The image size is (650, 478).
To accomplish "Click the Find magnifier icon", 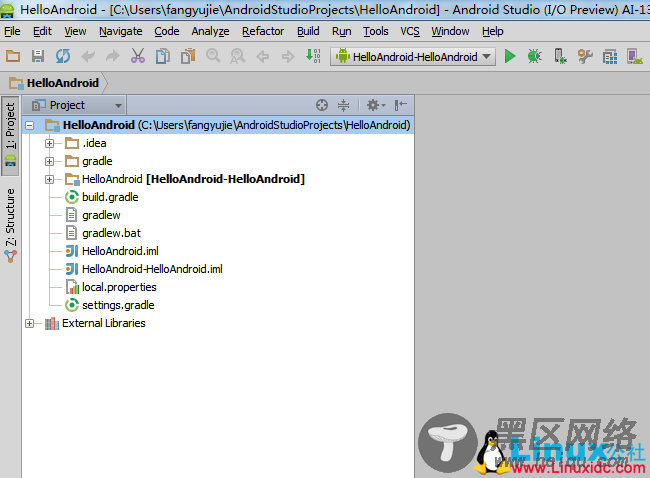I will pos(213,56).
